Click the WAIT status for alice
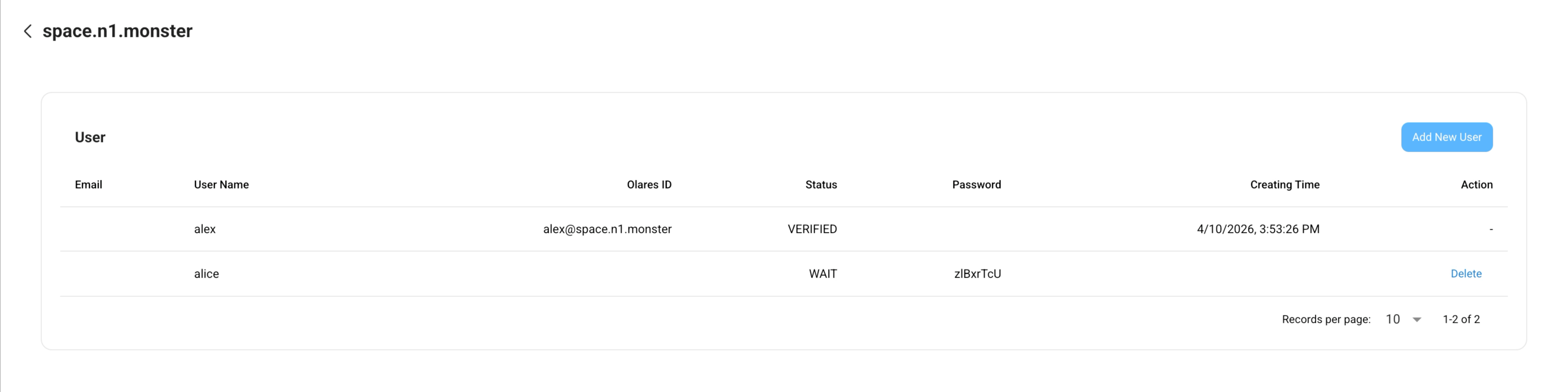The width and height of the screenshot is (1568, 392). pos(822,274)
